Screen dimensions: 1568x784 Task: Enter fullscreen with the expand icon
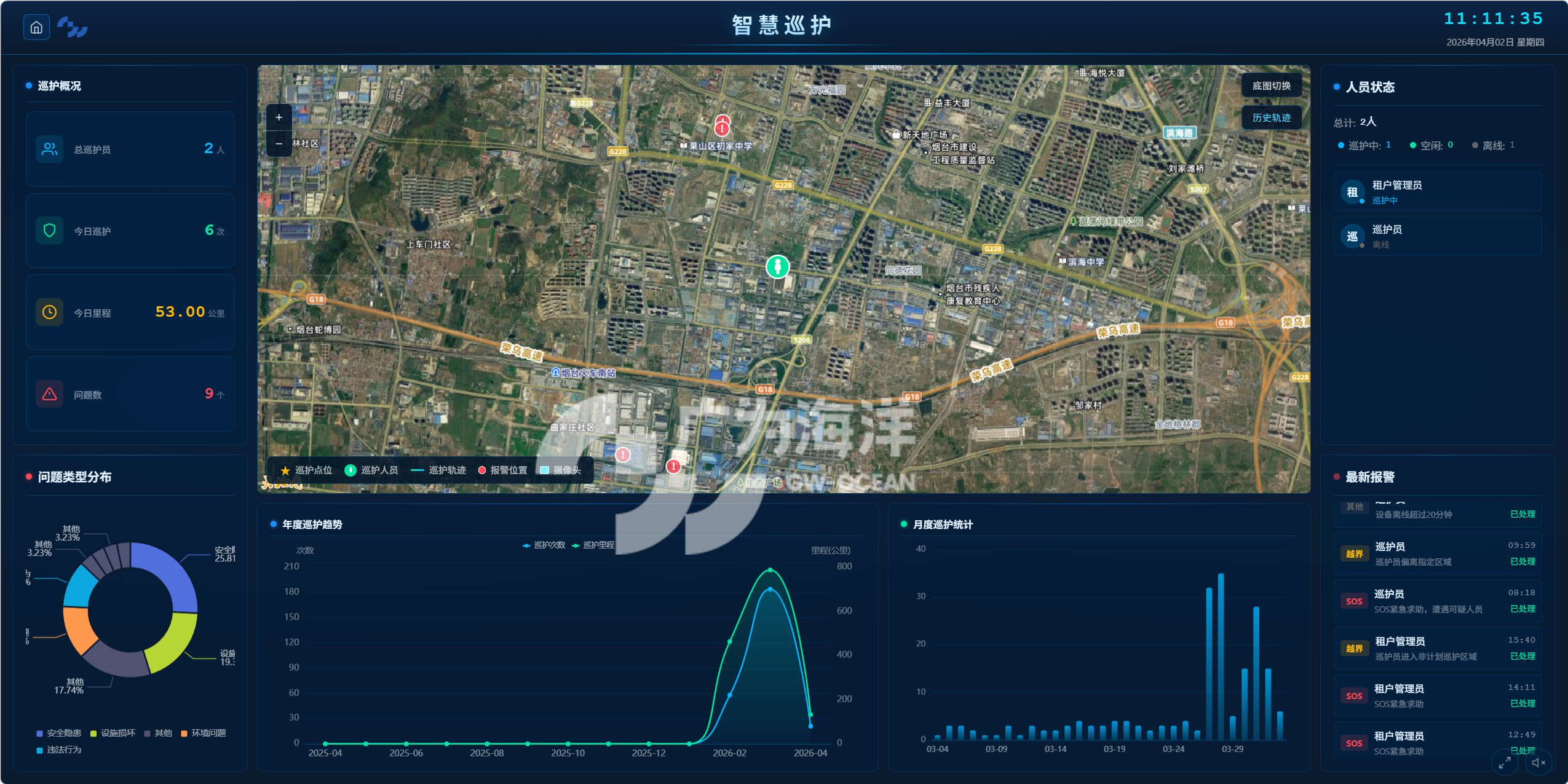1504,762
